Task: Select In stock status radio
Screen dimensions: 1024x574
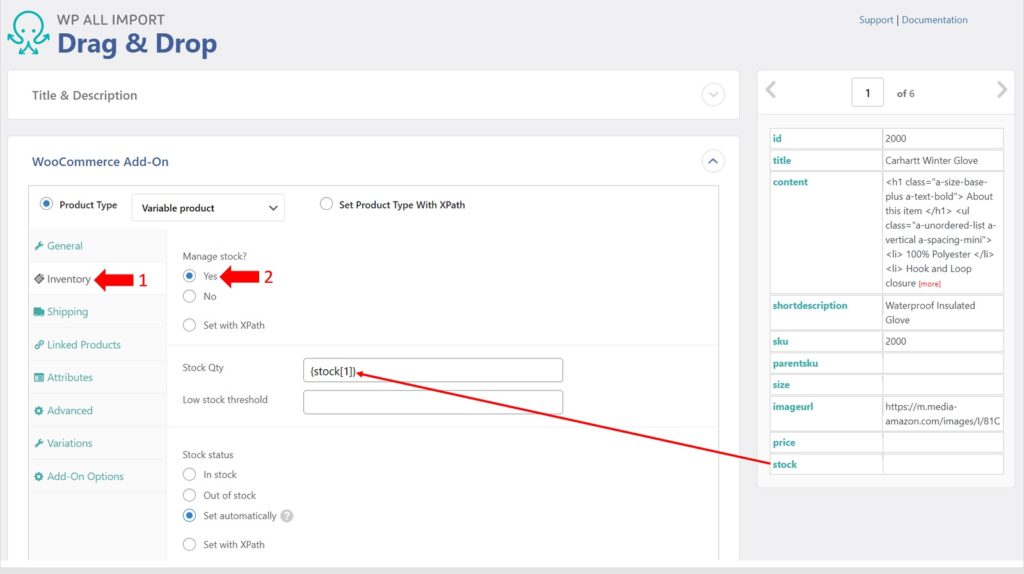Action: 189,474
